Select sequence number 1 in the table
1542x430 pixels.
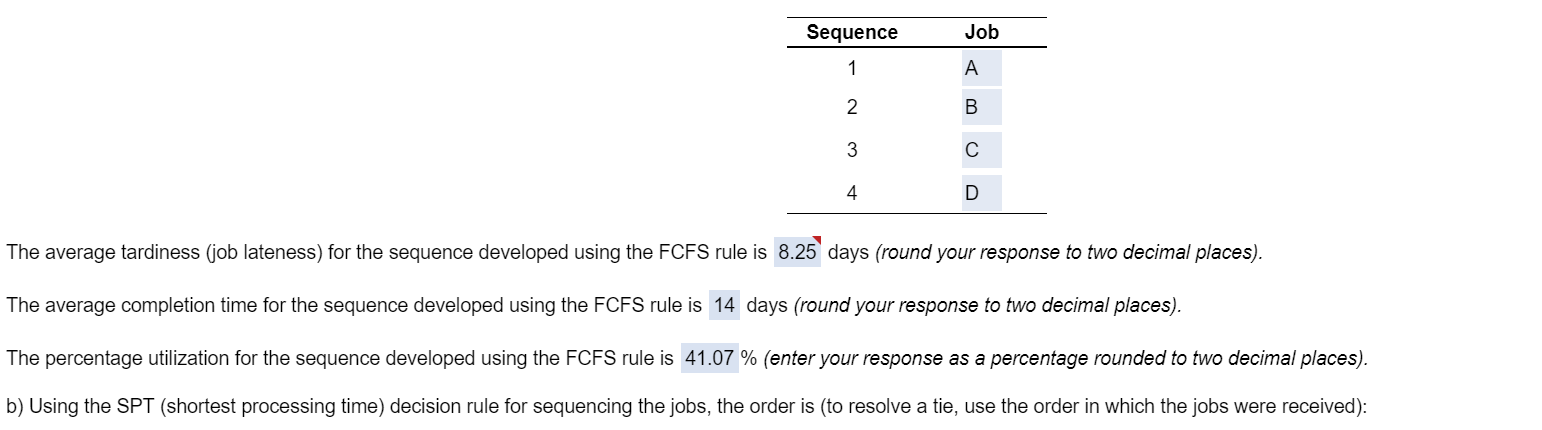[x=852, y=69]
